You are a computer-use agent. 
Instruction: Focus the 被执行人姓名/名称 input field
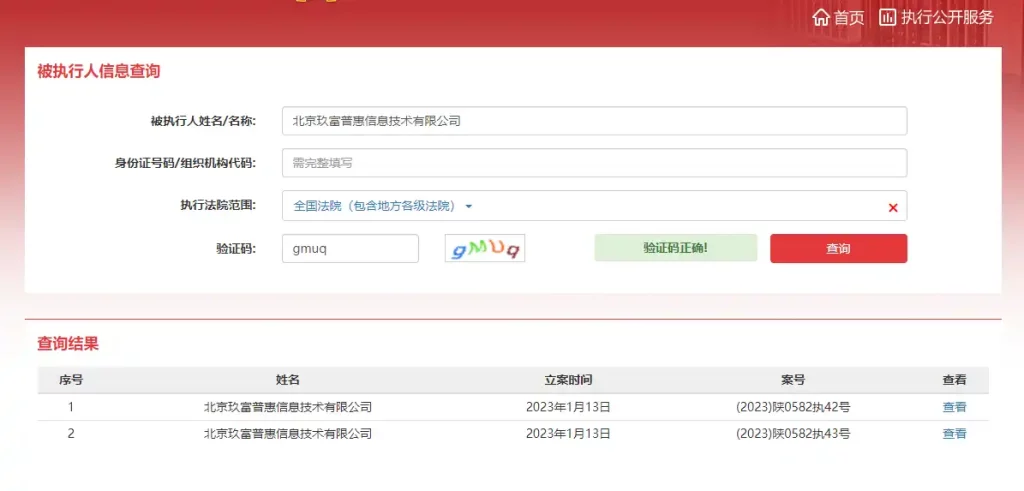(594, 121)
